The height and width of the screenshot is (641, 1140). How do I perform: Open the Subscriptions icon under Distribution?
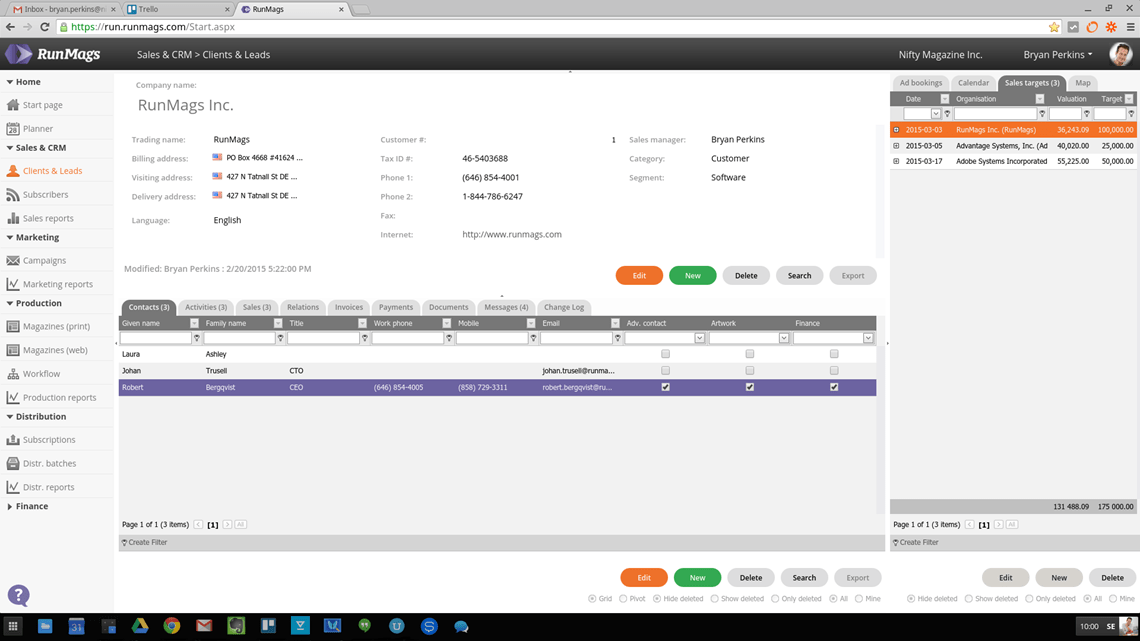(12, 440)
